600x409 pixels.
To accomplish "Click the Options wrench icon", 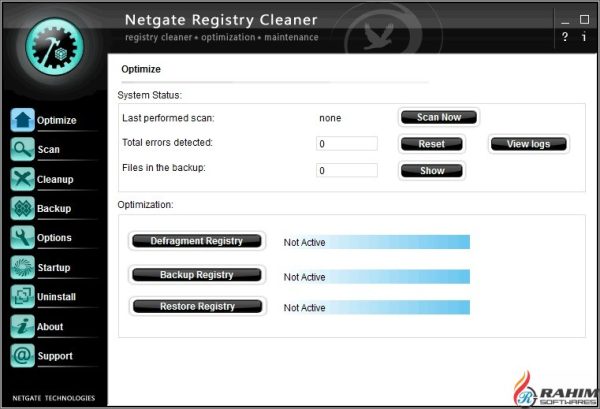I will pyautogui.click(x=22, y=238).
